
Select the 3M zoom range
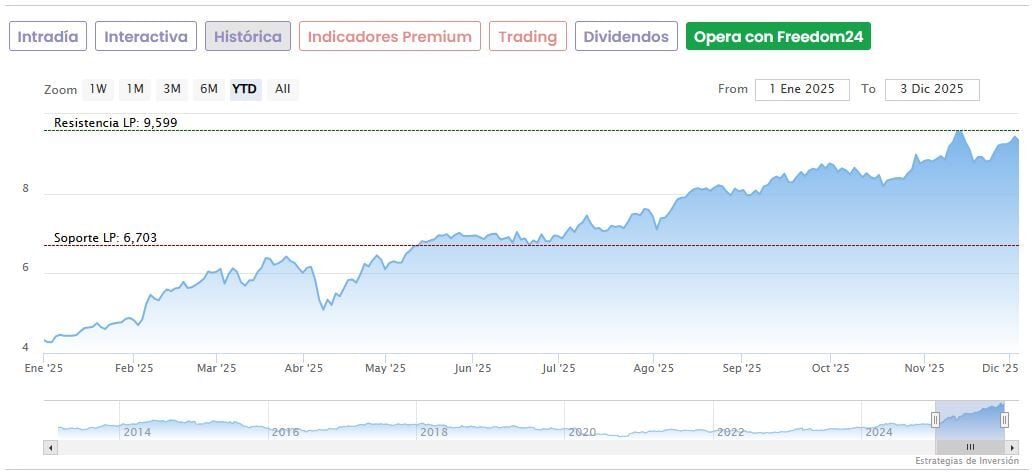coord(172,89)
